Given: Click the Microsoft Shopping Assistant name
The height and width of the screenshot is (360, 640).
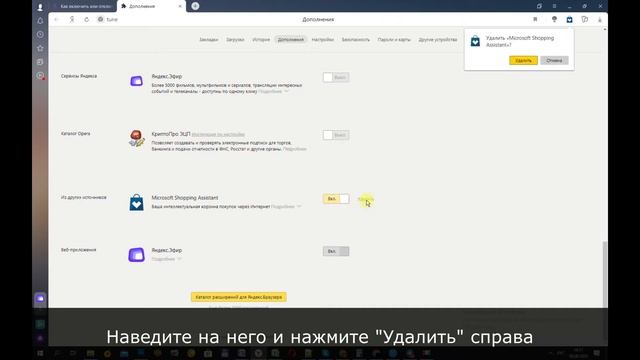Looking at the screenshot, I should coord(184,198).
